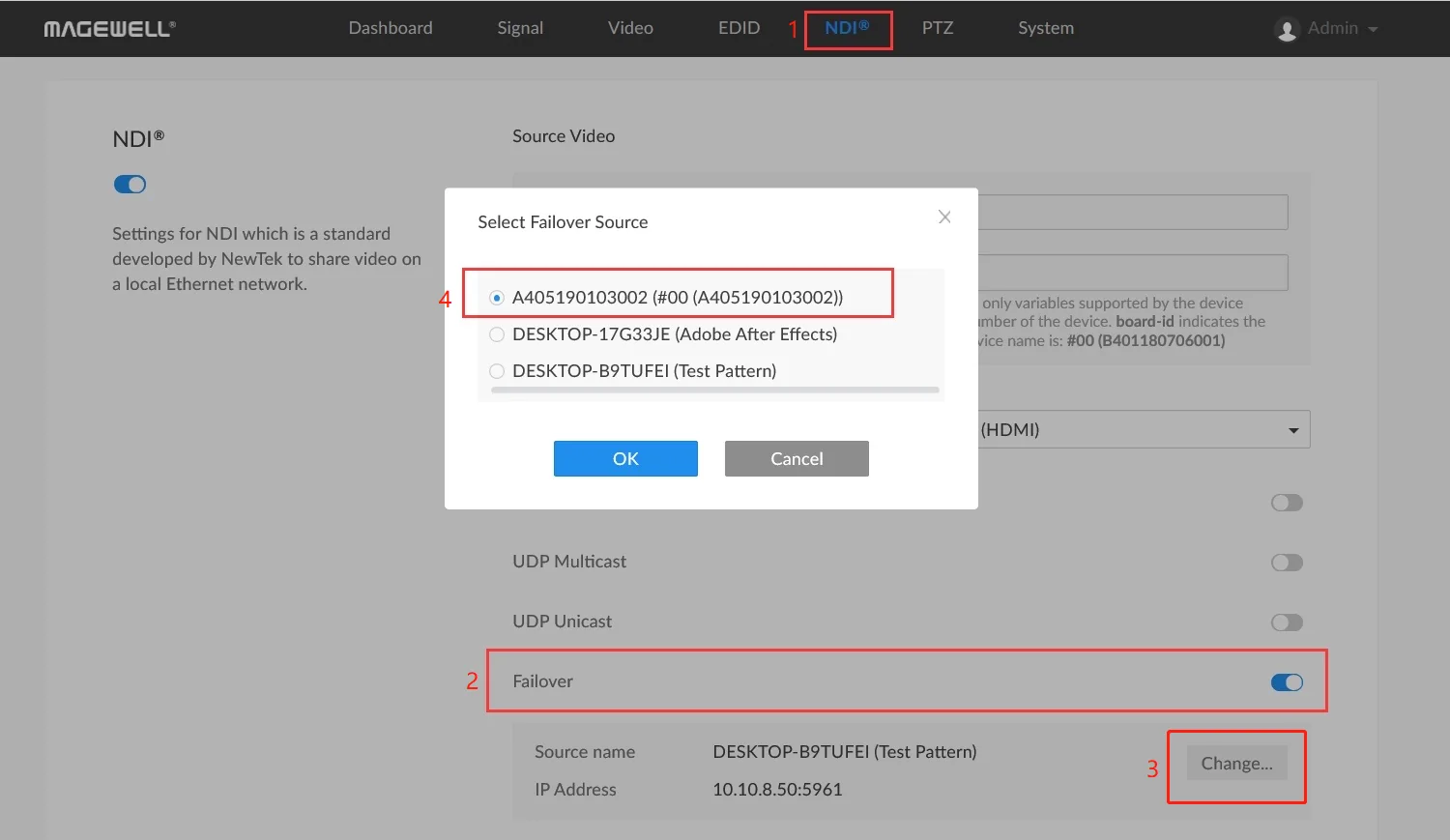Image resolution: width=1450 pixels, height=840 pixels.
Task: Open the EDID tab
Action: pyautogui.click(x=739, y=28)
